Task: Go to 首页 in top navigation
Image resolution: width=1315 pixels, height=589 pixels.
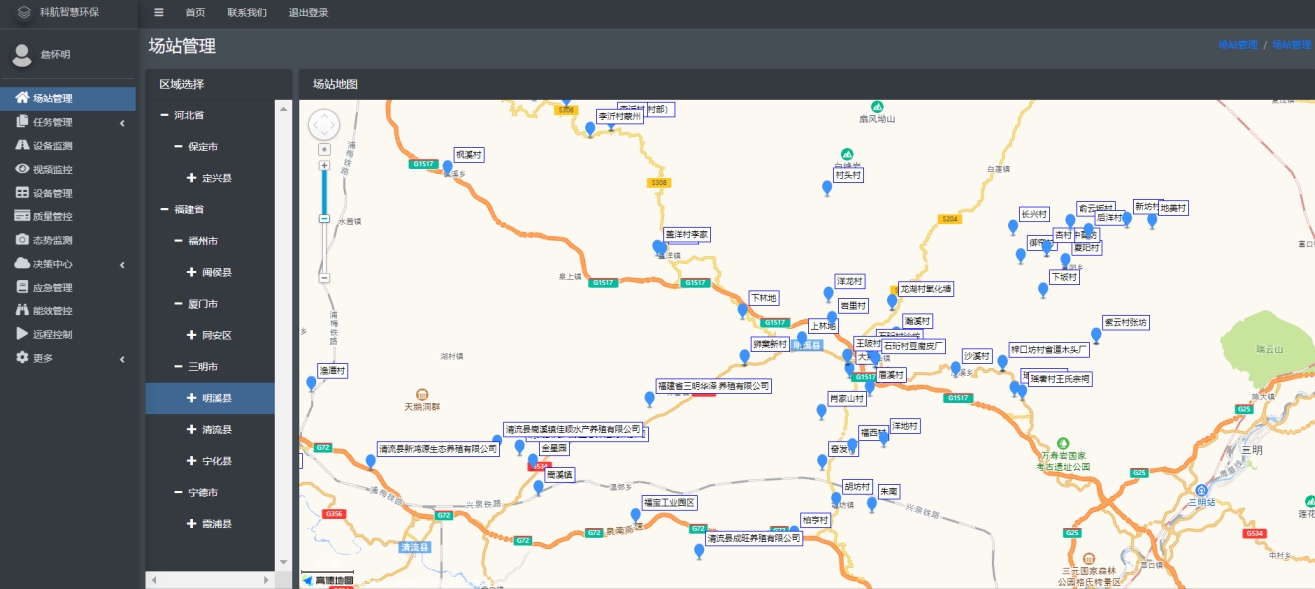Action: pyautogui.click(x=195, y=13)
